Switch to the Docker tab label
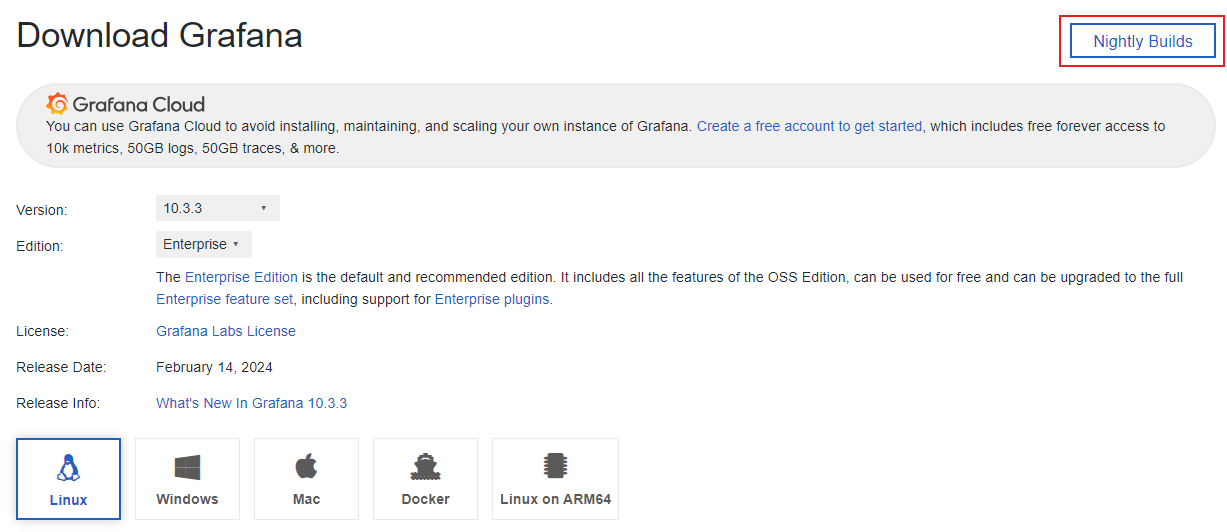Image resolution: width=1227 pixels, height=532 pixels. pos(425,499)
